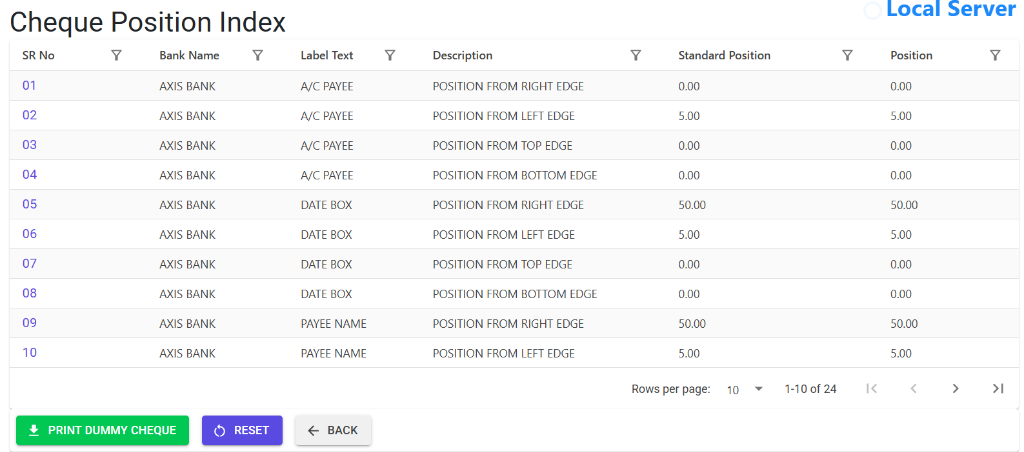
Task: Click the Reset button
Action: pos(242,430)
